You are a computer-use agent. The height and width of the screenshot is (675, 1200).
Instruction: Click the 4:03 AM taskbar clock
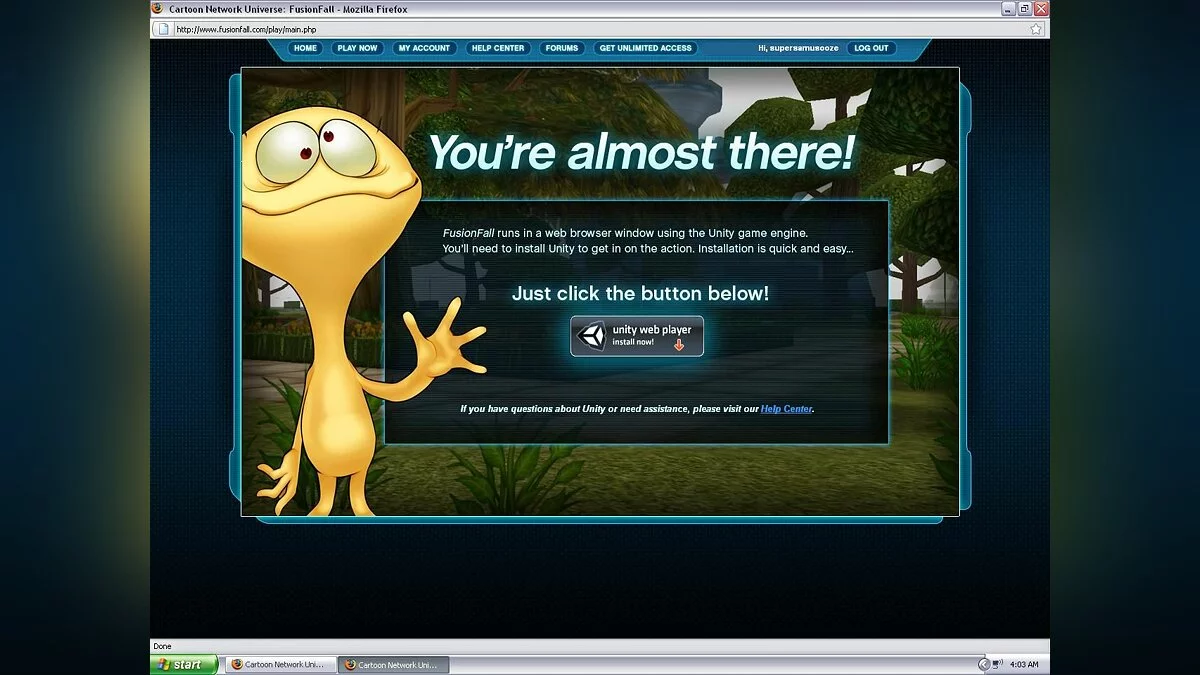point(1024,664)
